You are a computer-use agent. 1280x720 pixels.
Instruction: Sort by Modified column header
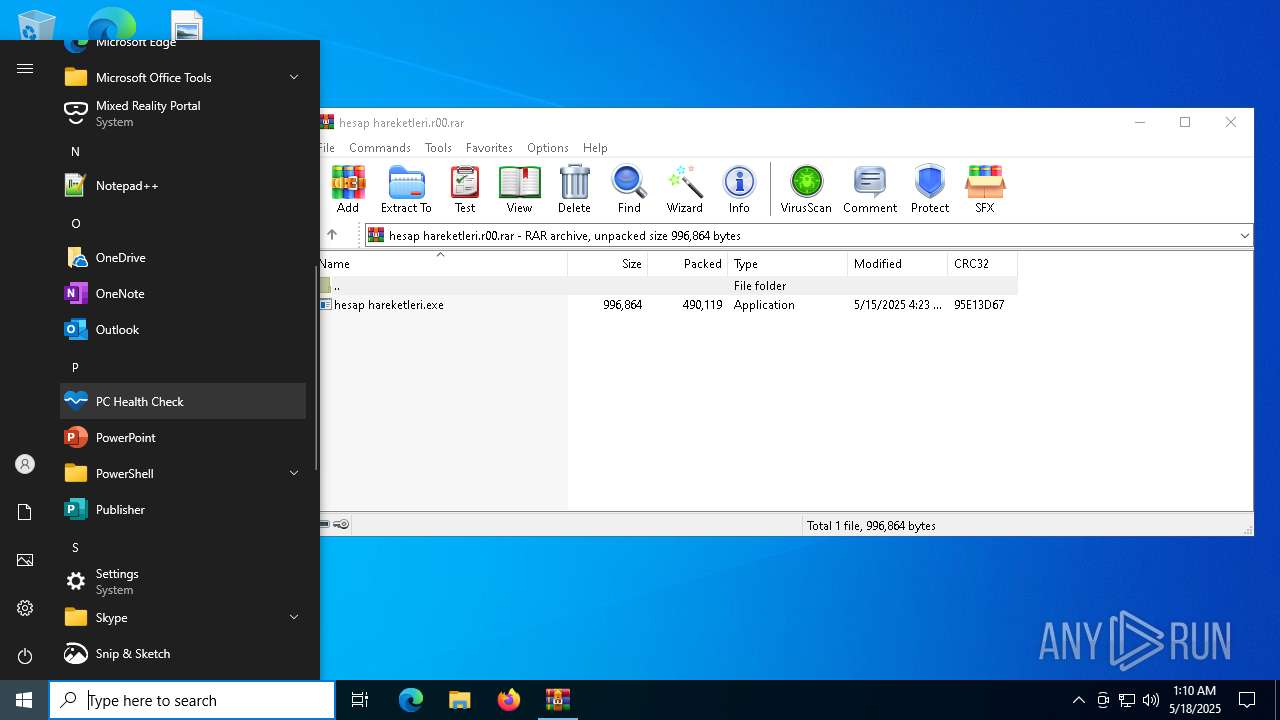click(x=898, y=264)
